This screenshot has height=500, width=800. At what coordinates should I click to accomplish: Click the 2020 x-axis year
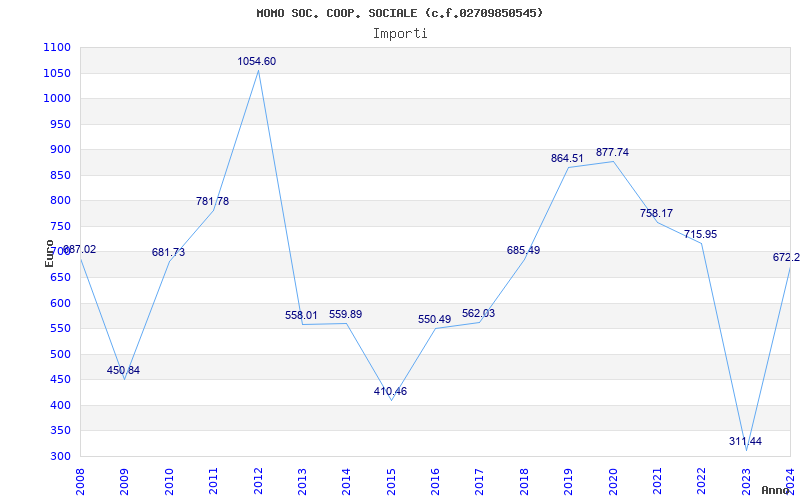[x=613, y=480]
